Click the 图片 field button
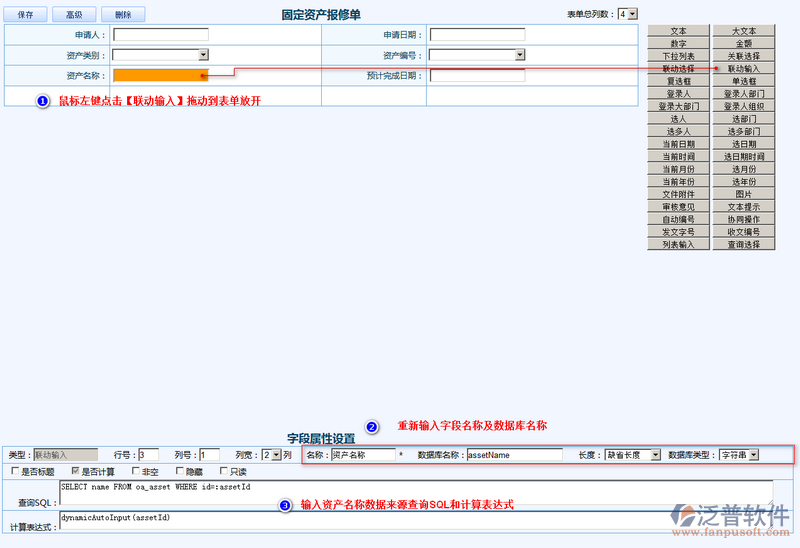800x548 pixels. click(743, 194)
